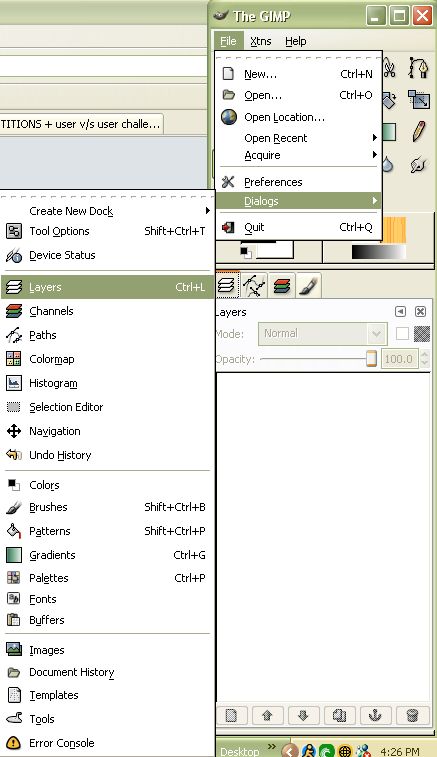Toggle the keep transparency checkbox
437x757 pixels.
click(x=402, y=334)
